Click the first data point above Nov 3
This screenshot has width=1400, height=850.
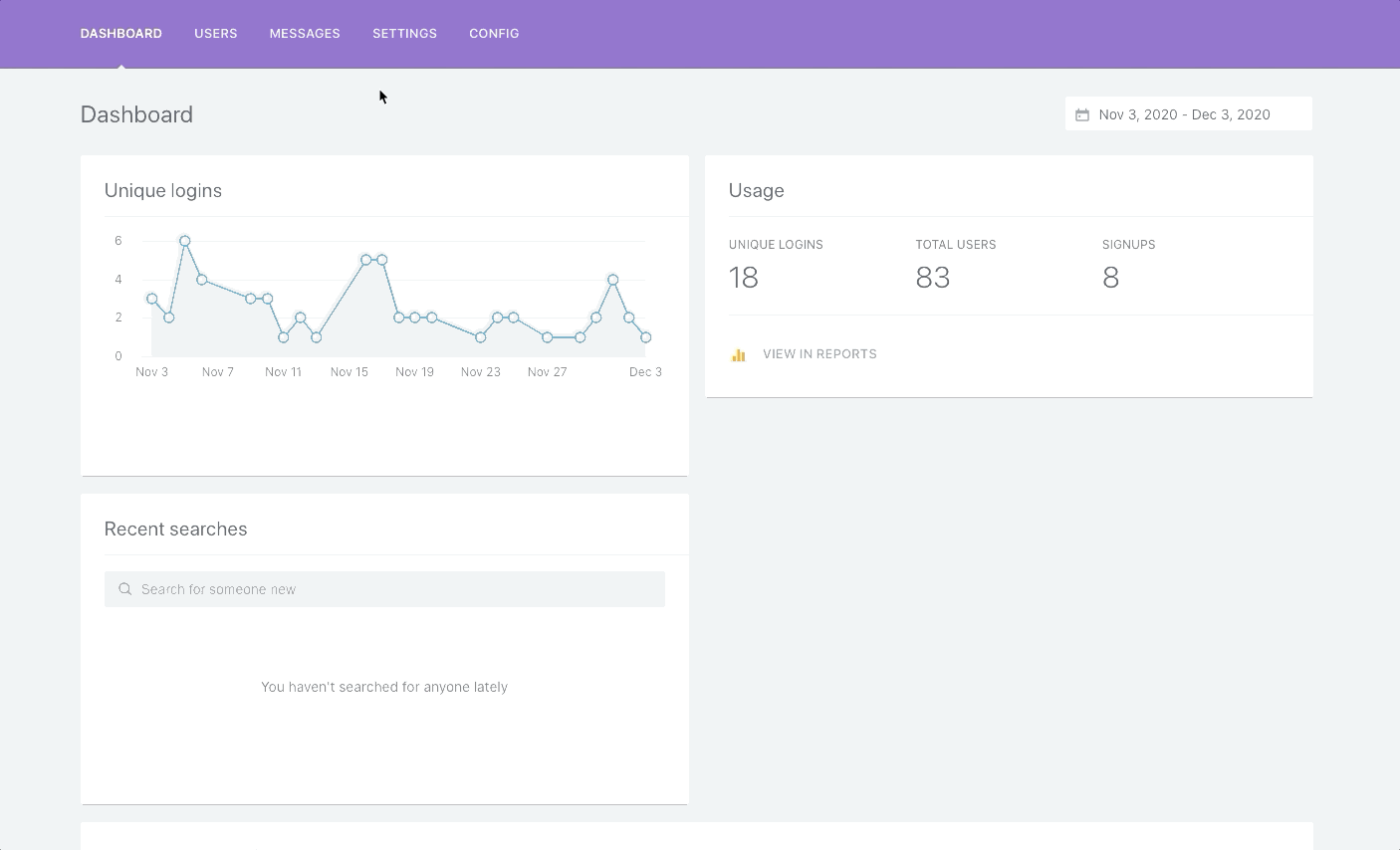click(152, 299)
